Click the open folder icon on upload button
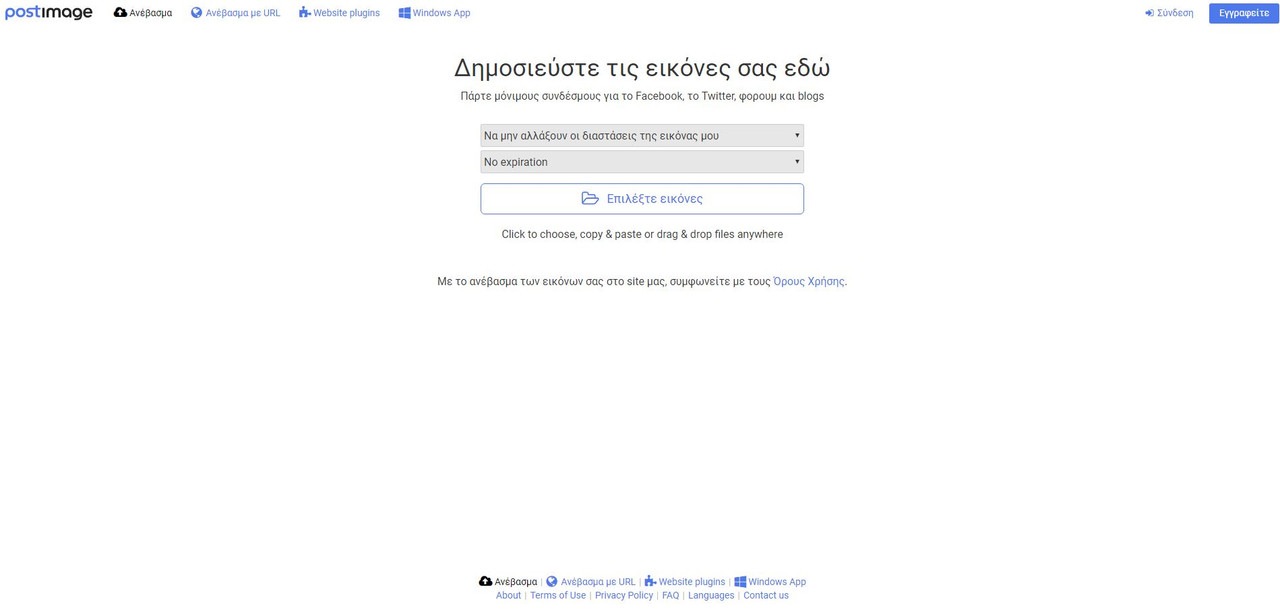The image size is (1280, 610). click(590, 199)
